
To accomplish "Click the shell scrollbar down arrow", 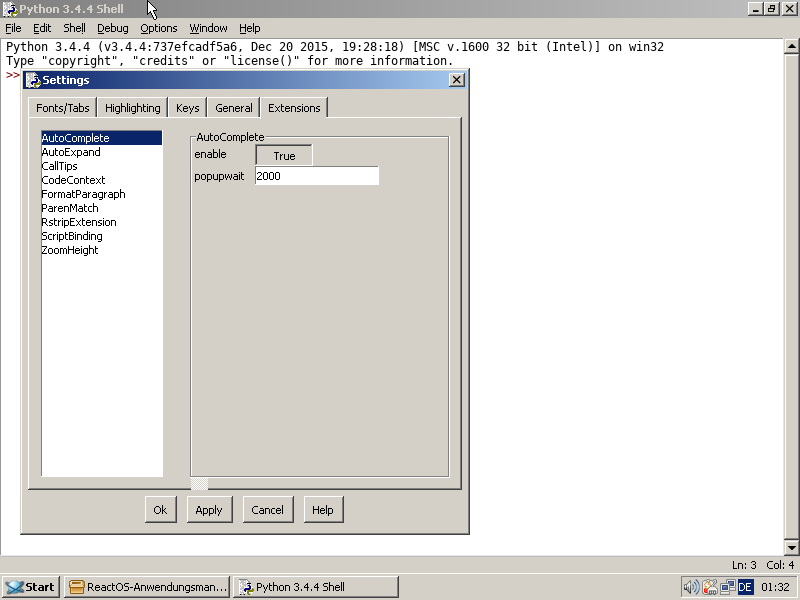I will click(x=791, y=548).
